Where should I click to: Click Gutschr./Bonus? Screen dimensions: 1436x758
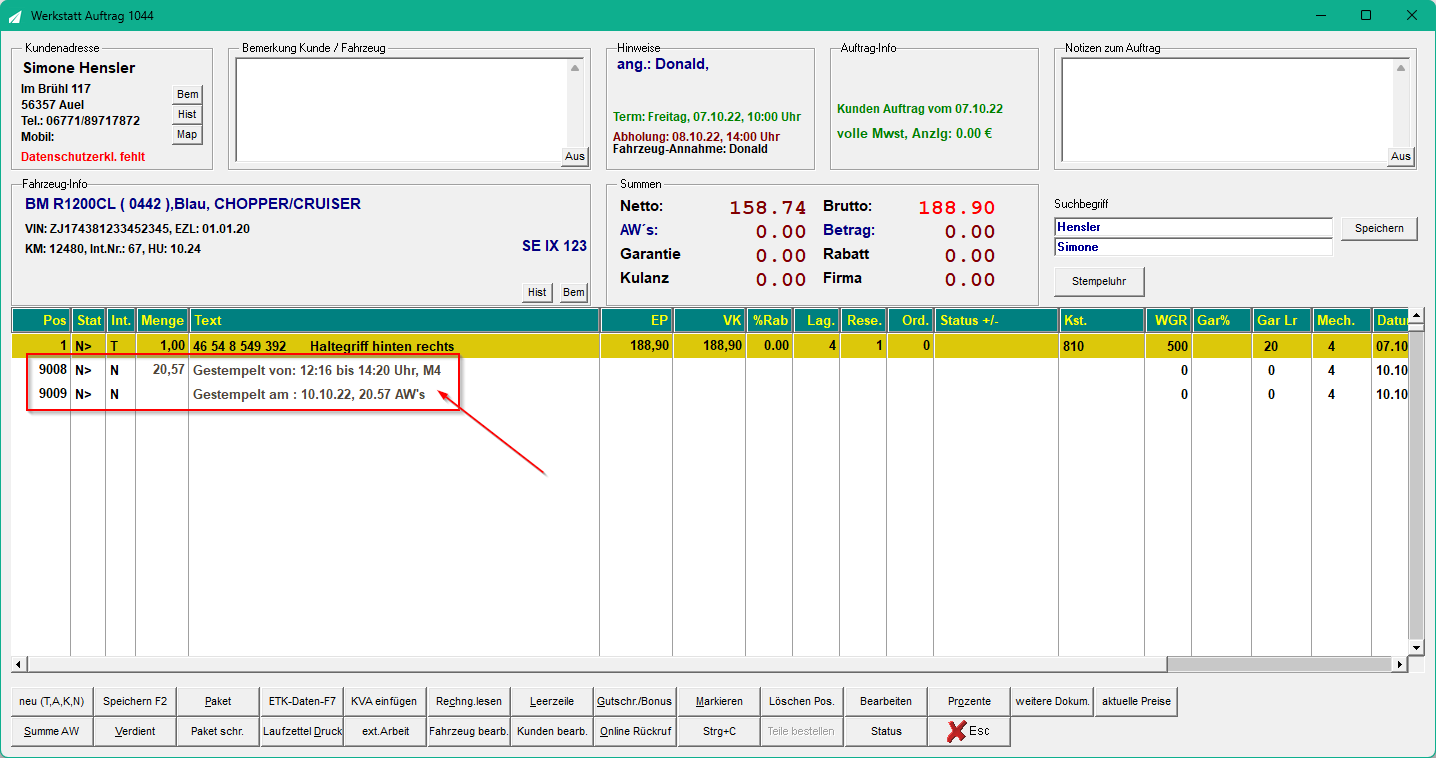[635, 701]
